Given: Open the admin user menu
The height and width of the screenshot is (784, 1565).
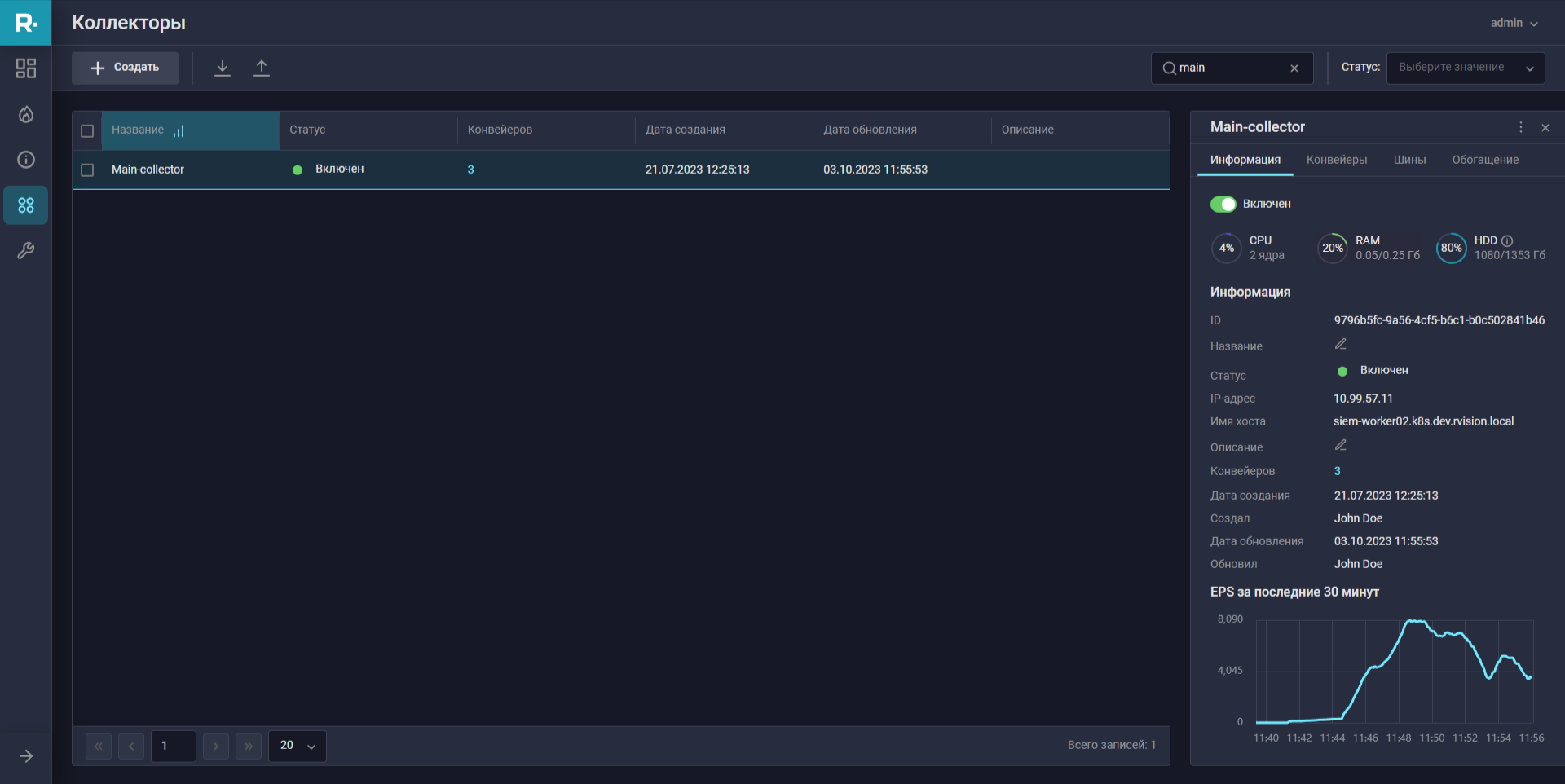Looking at the screenshot, I should [x=1514, y=23].
